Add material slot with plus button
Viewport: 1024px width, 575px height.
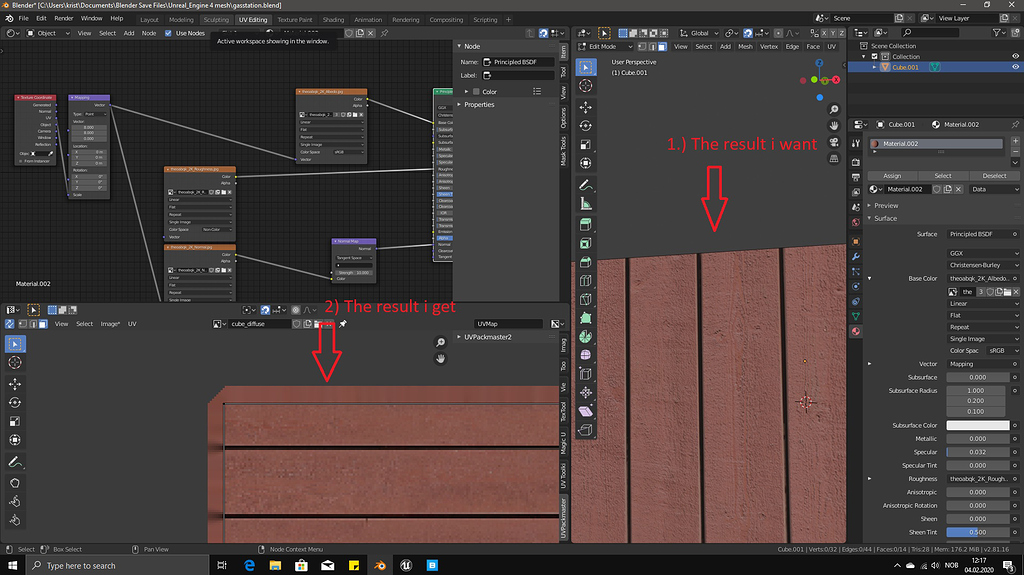point(1015,140)
